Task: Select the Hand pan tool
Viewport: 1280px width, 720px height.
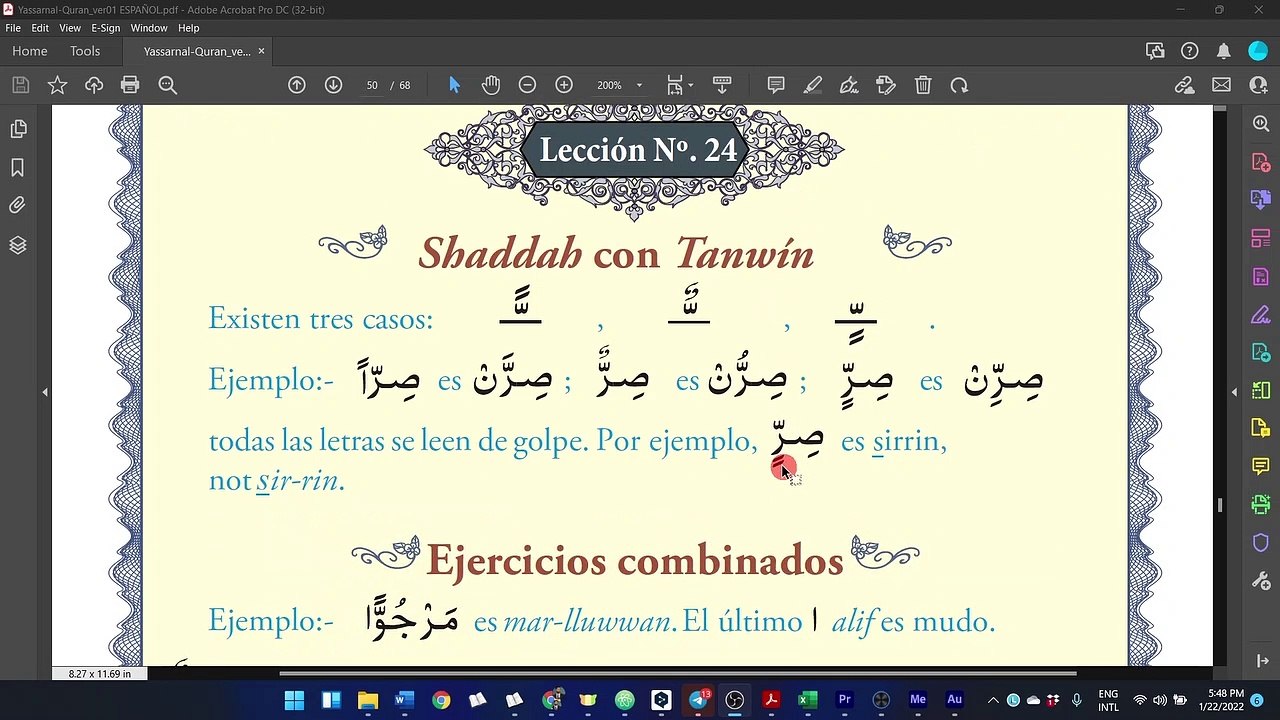Action: point(490,85)
